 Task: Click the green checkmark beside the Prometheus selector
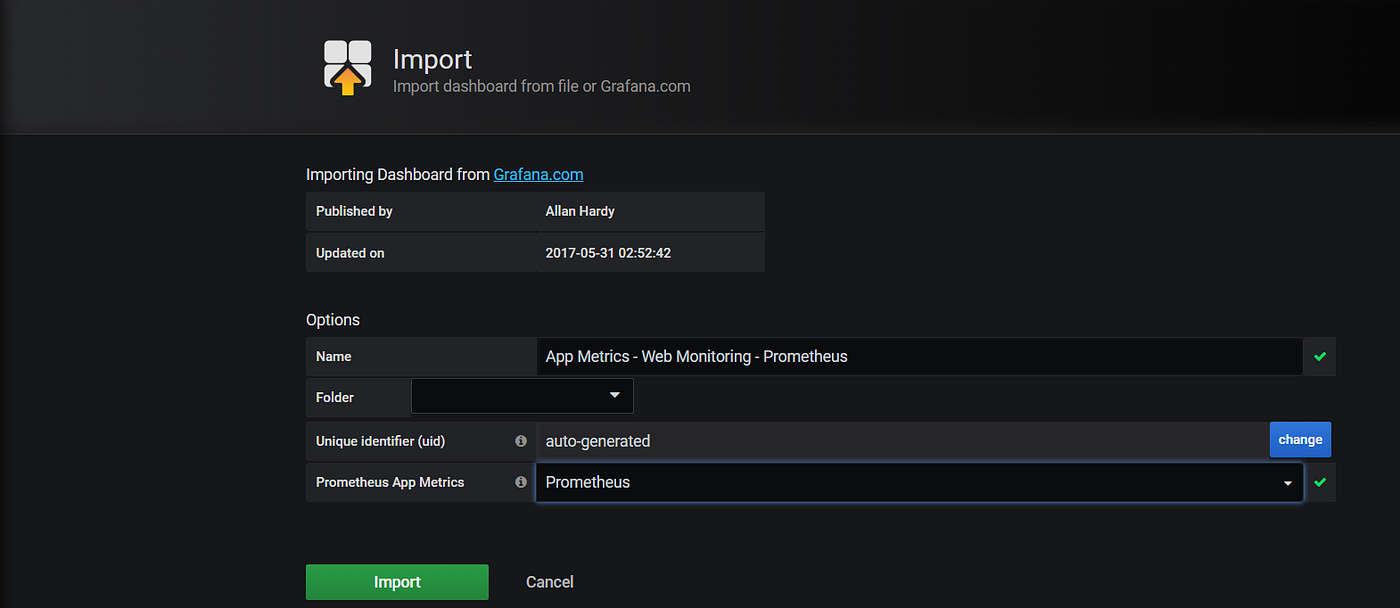1319,482
